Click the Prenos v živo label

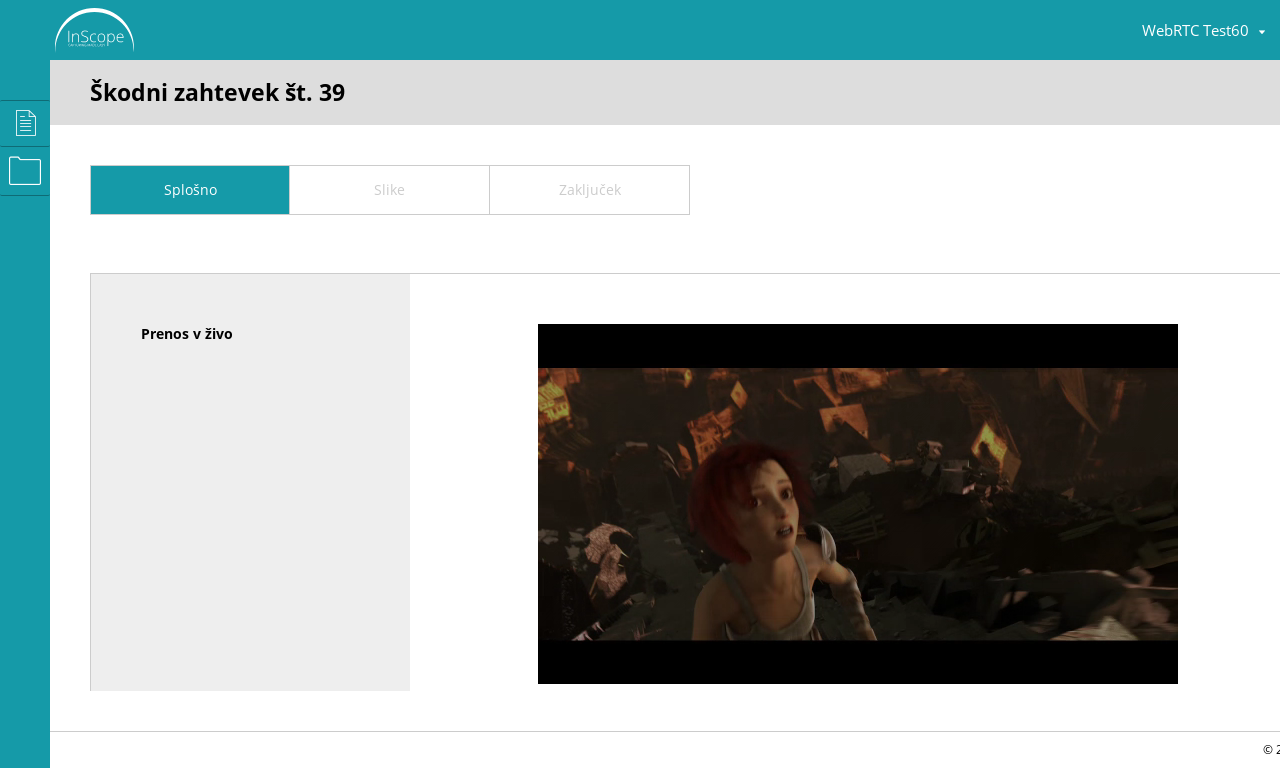187,334
